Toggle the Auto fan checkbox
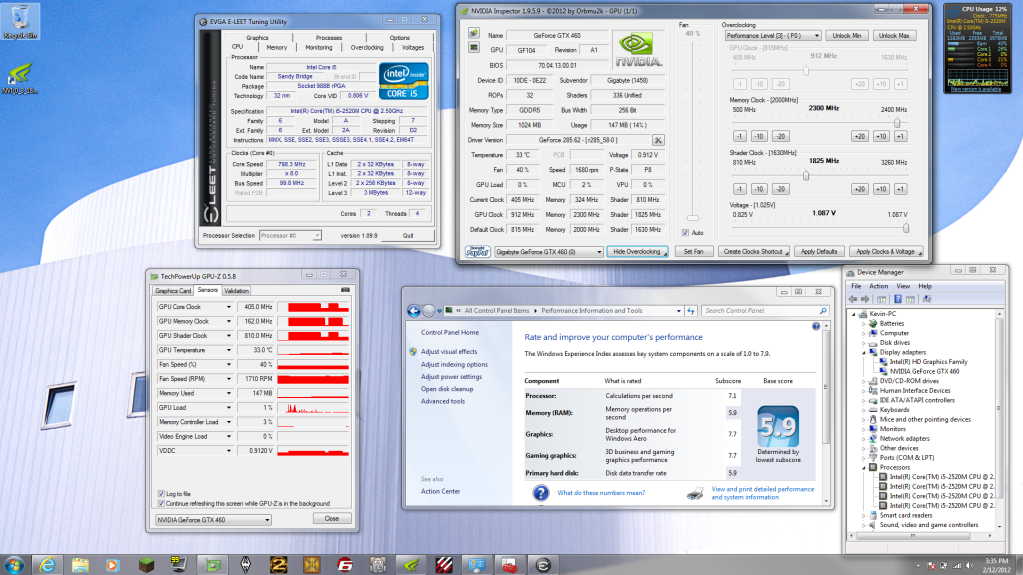This screenshot has height=575, width=1023. 685,233
